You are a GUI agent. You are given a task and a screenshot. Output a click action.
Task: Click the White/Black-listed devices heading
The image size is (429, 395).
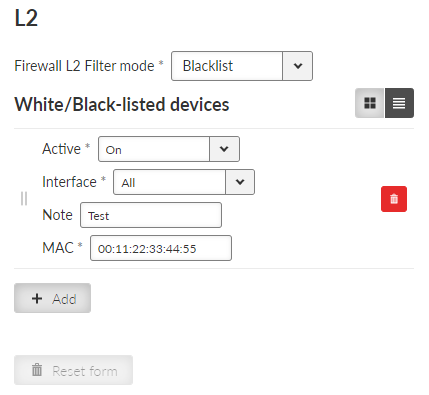point(122,104)
